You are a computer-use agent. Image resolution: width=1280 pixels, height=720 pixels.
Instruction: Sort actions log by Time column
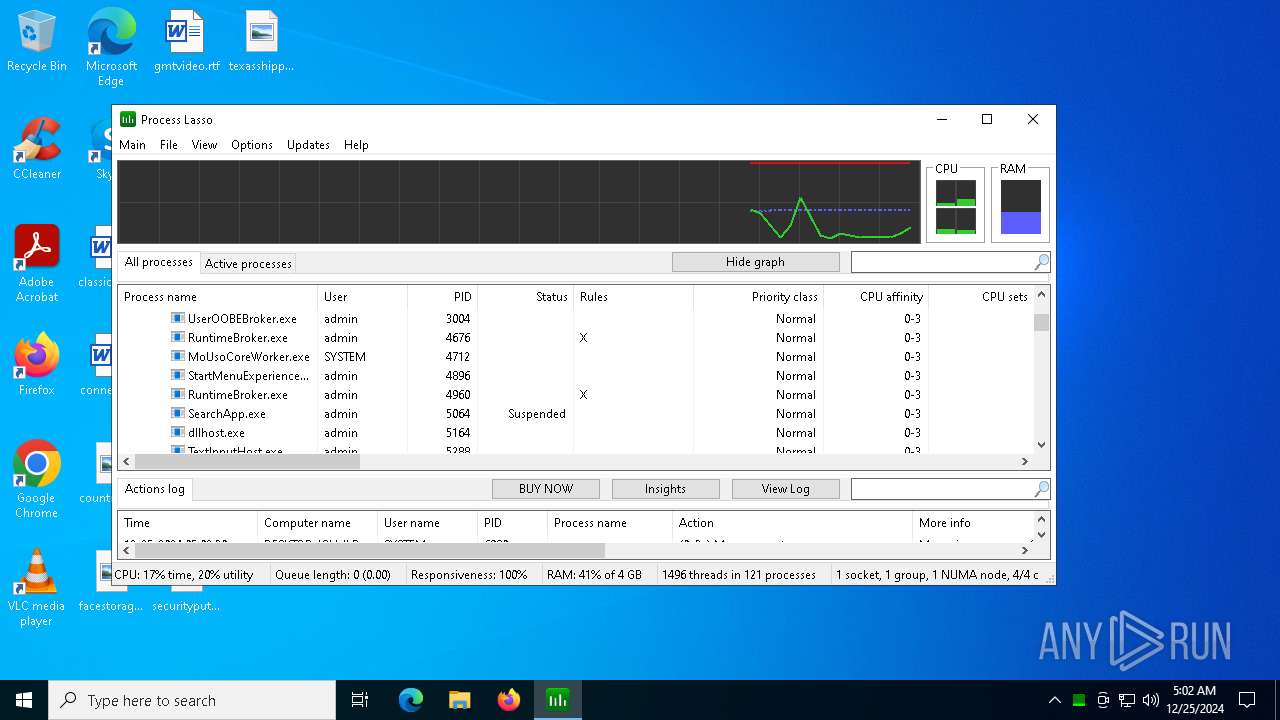coord(188,523)
